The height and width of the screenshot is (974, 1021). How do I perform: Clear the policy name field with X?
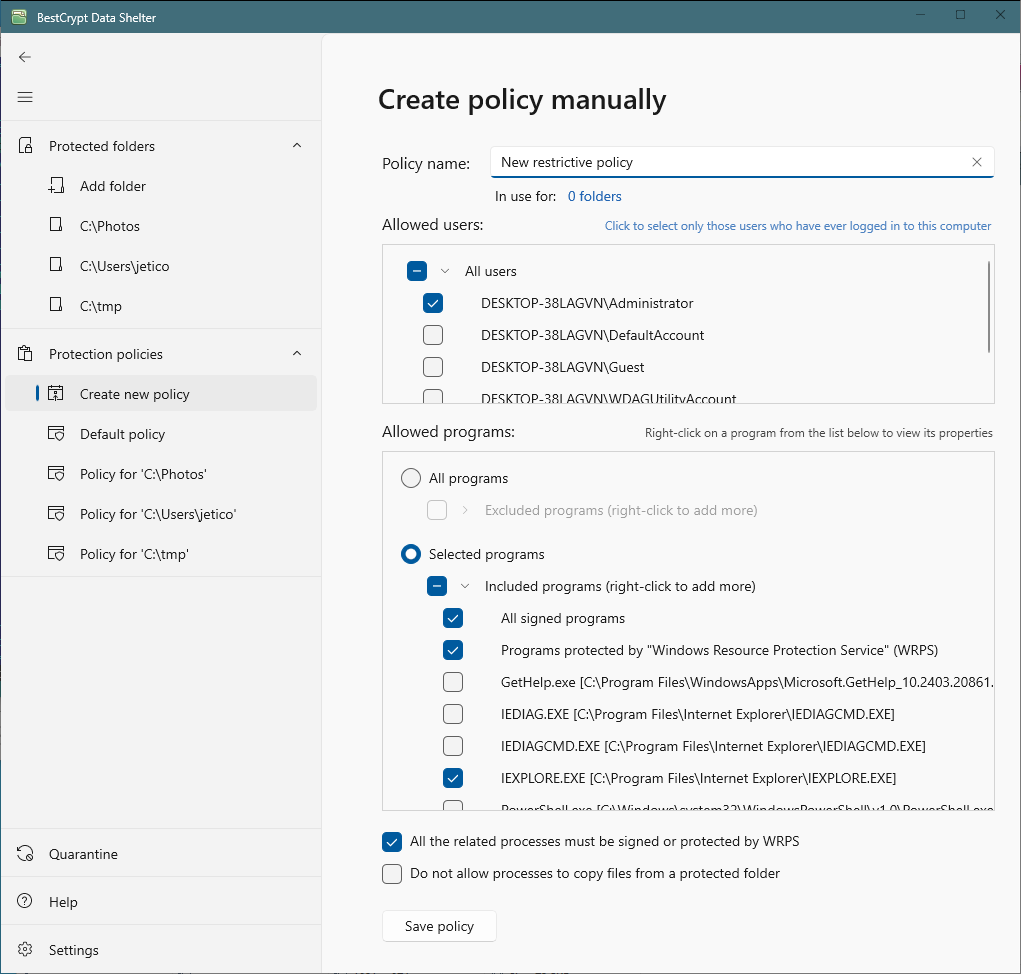coord(977,162)
